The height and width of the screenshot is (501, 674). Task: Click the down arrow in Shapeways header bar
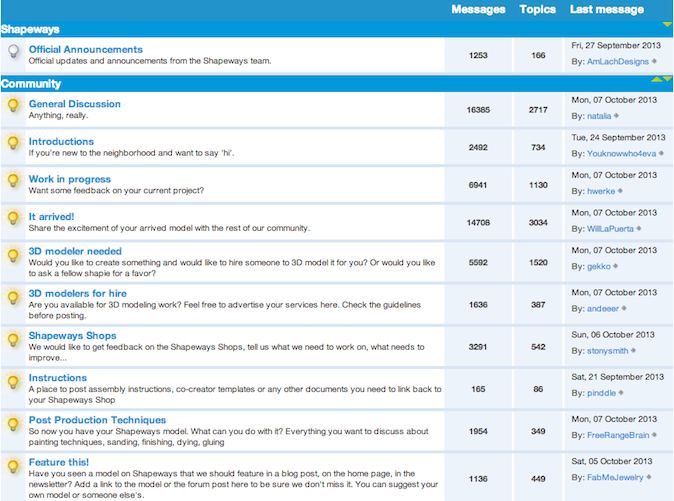pos(667,24)
